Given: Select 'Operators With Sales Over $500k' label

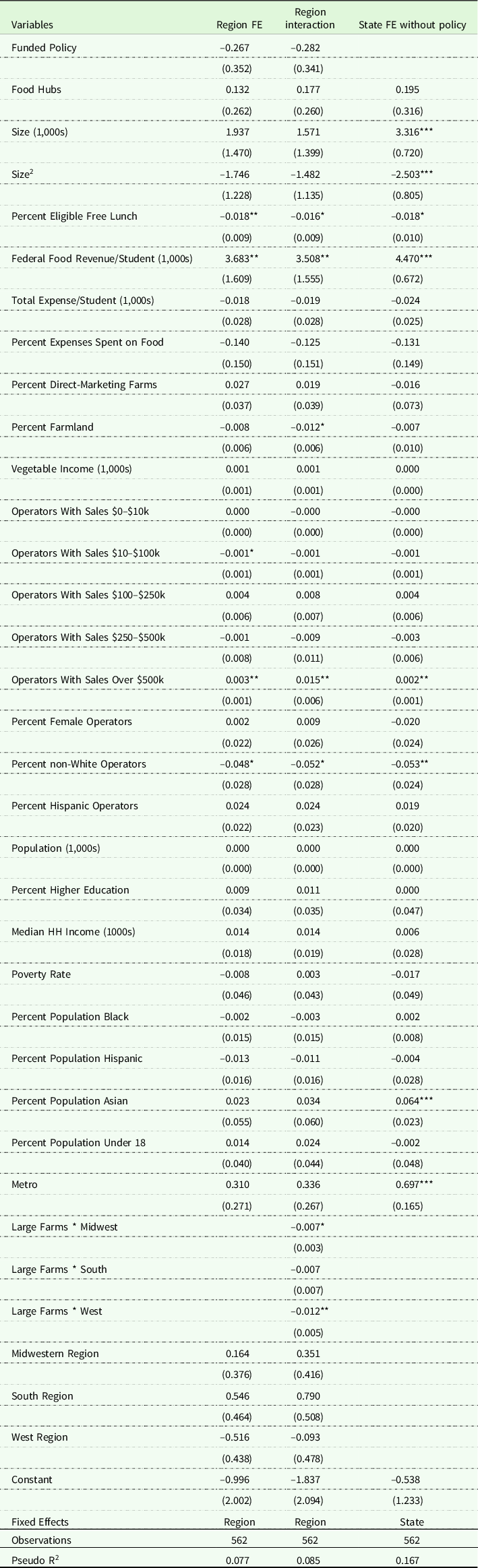Looking at the screenshot, I should click(x=88, y=680).
